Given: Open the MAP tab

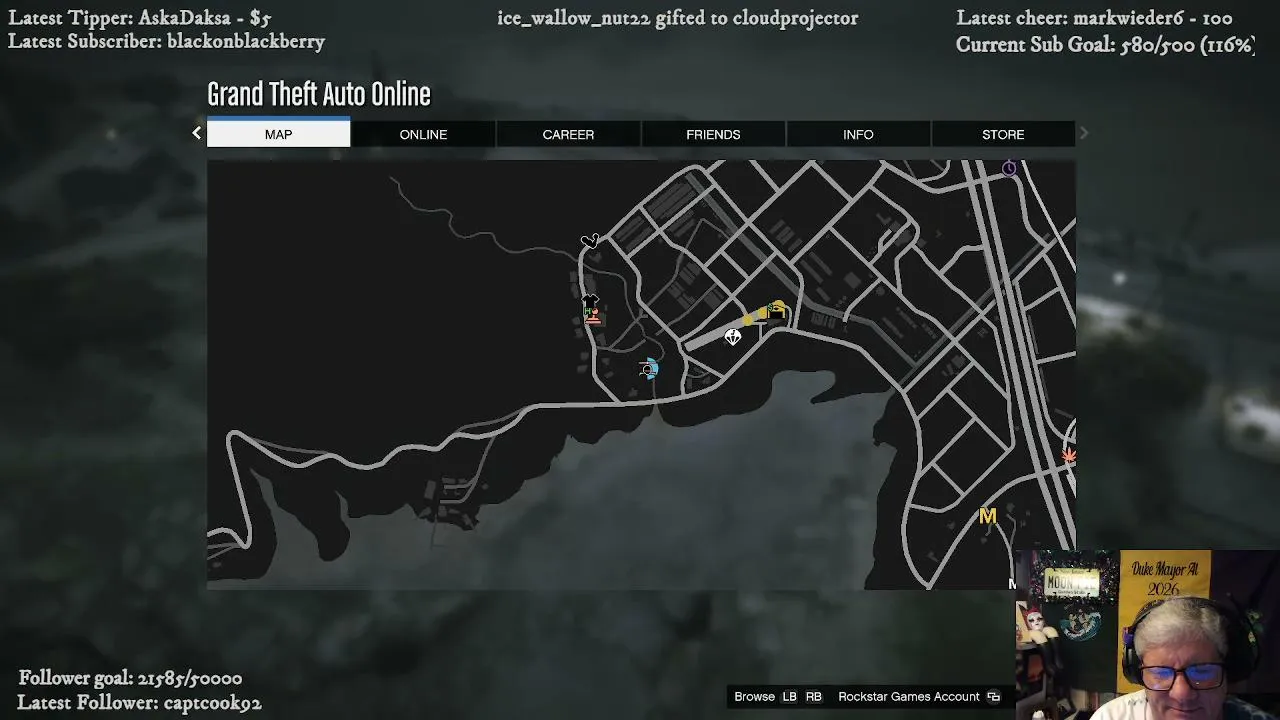Looking at the screenshot, I should tap(278, 134).
